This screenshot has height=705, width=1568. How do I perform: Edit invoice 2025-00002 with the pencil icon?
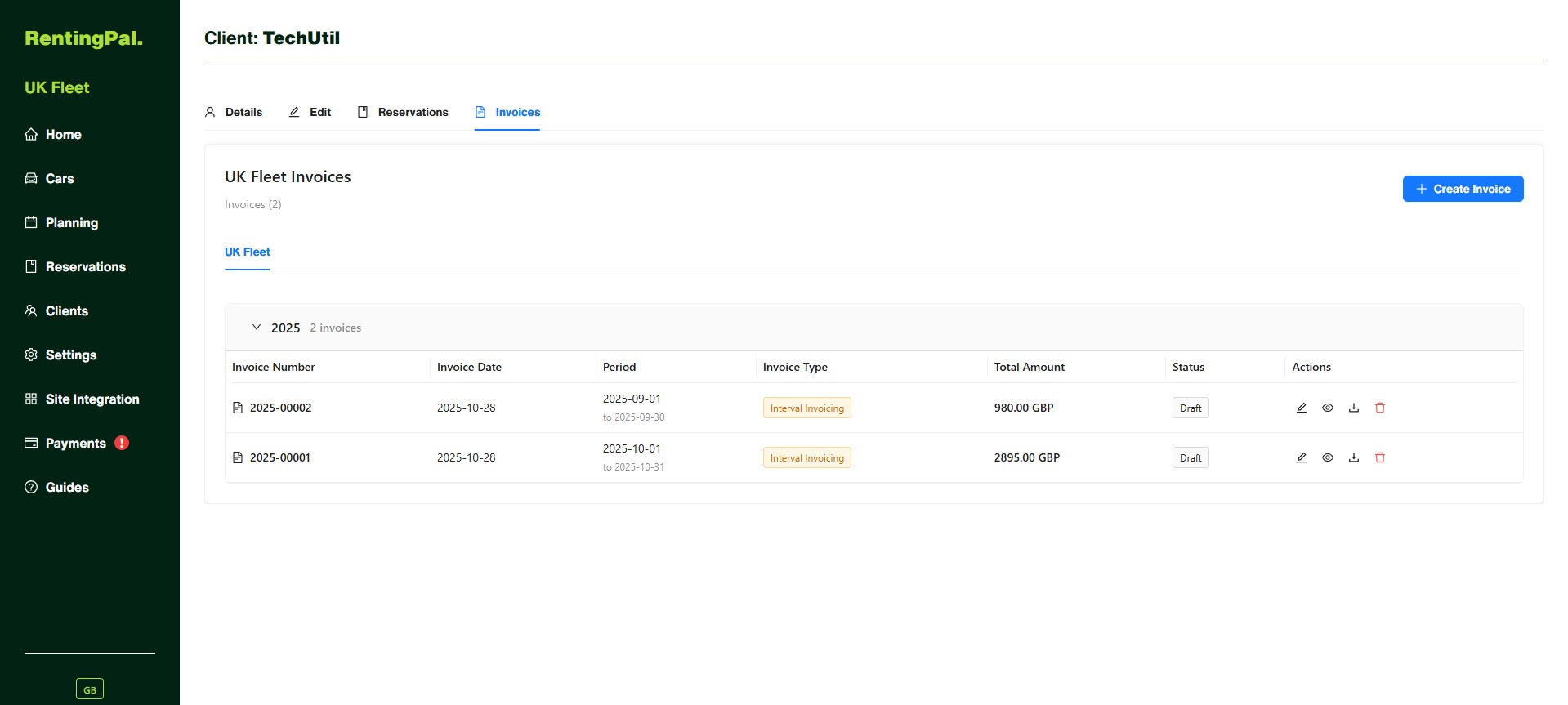[x=1302, y=408]
